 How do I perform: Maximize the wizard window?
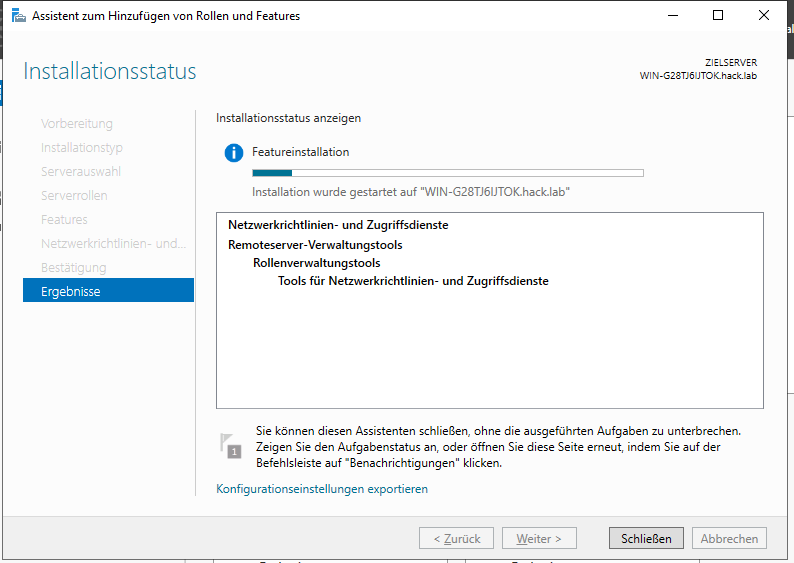tap(718, 16)
